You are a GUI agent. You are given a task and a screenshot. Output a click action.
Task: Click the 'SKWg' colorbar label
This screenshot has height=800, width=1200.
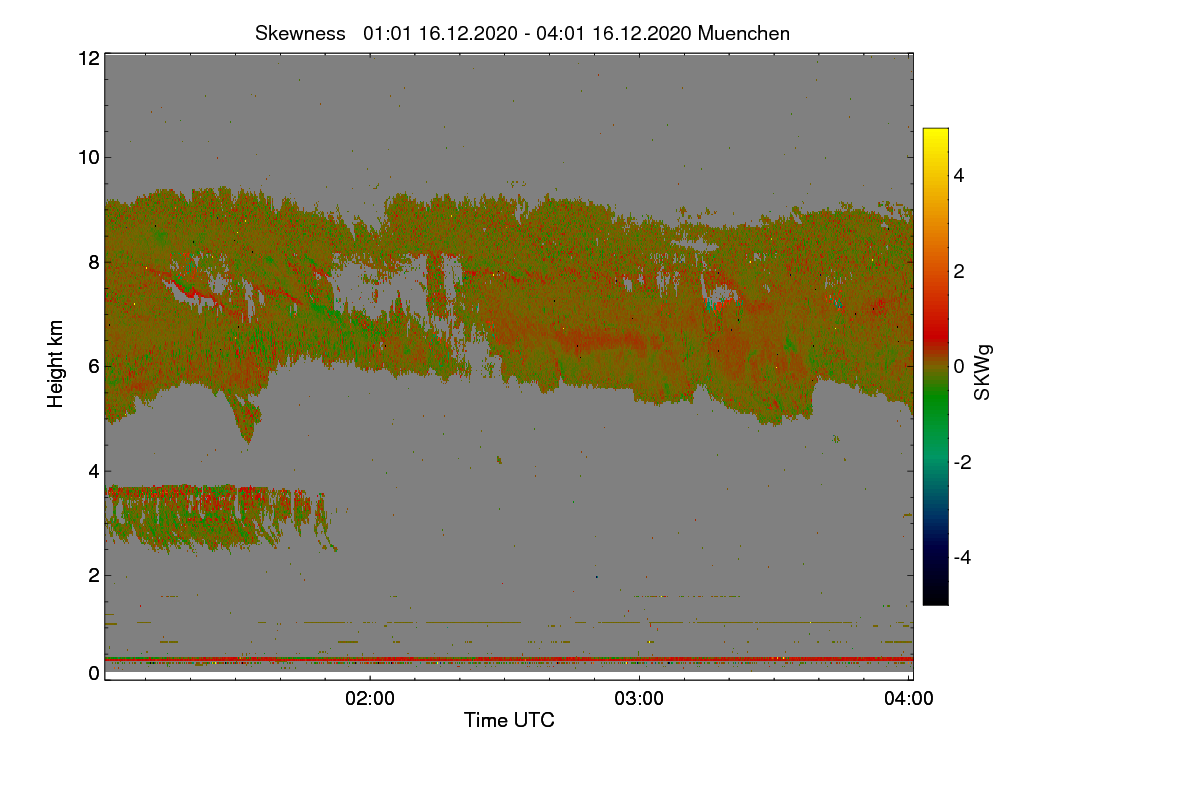coord(984,372)
